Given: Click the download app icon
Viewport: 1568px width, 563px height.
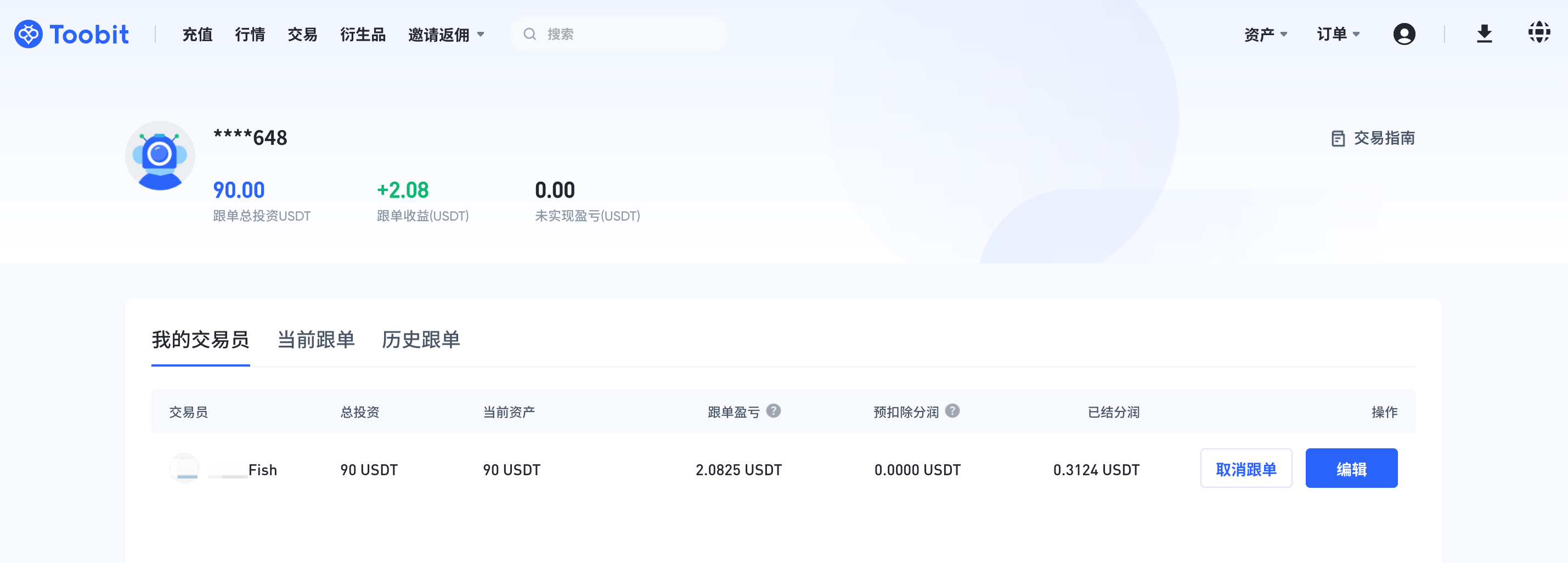Looking at the screenshot, I should point(1484,34).
